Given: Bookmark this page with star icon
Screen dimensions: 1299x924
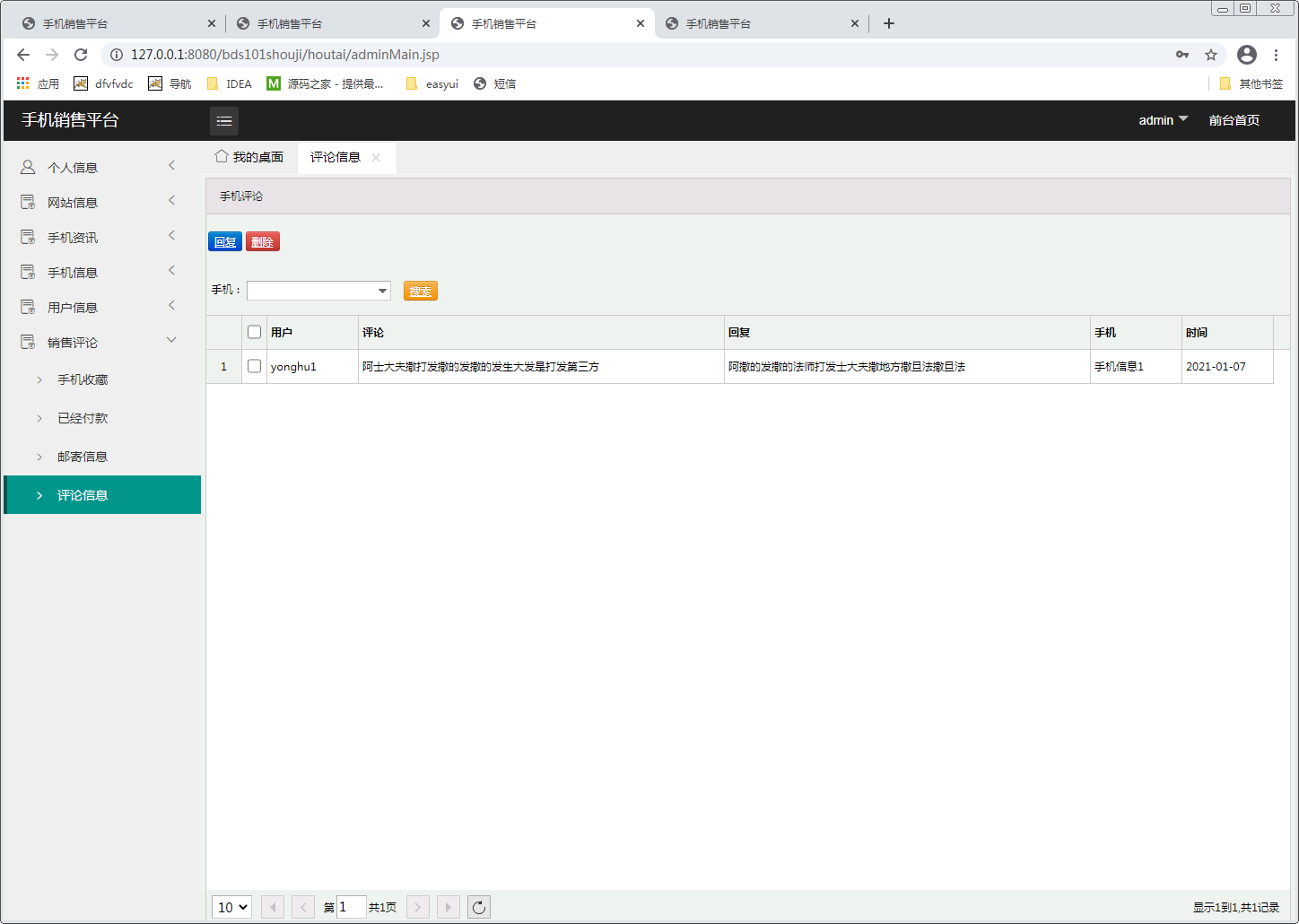Looking at the screenshot, I should [1211, 55].
